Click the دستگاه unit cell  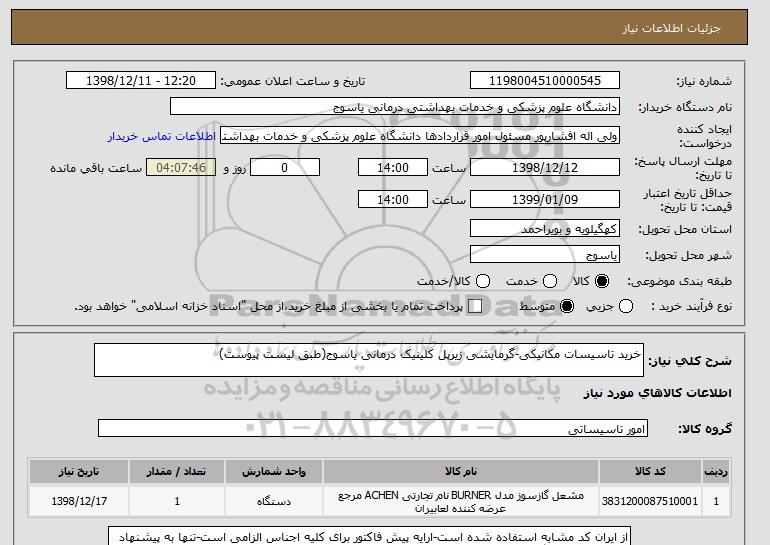coord(274,501)
